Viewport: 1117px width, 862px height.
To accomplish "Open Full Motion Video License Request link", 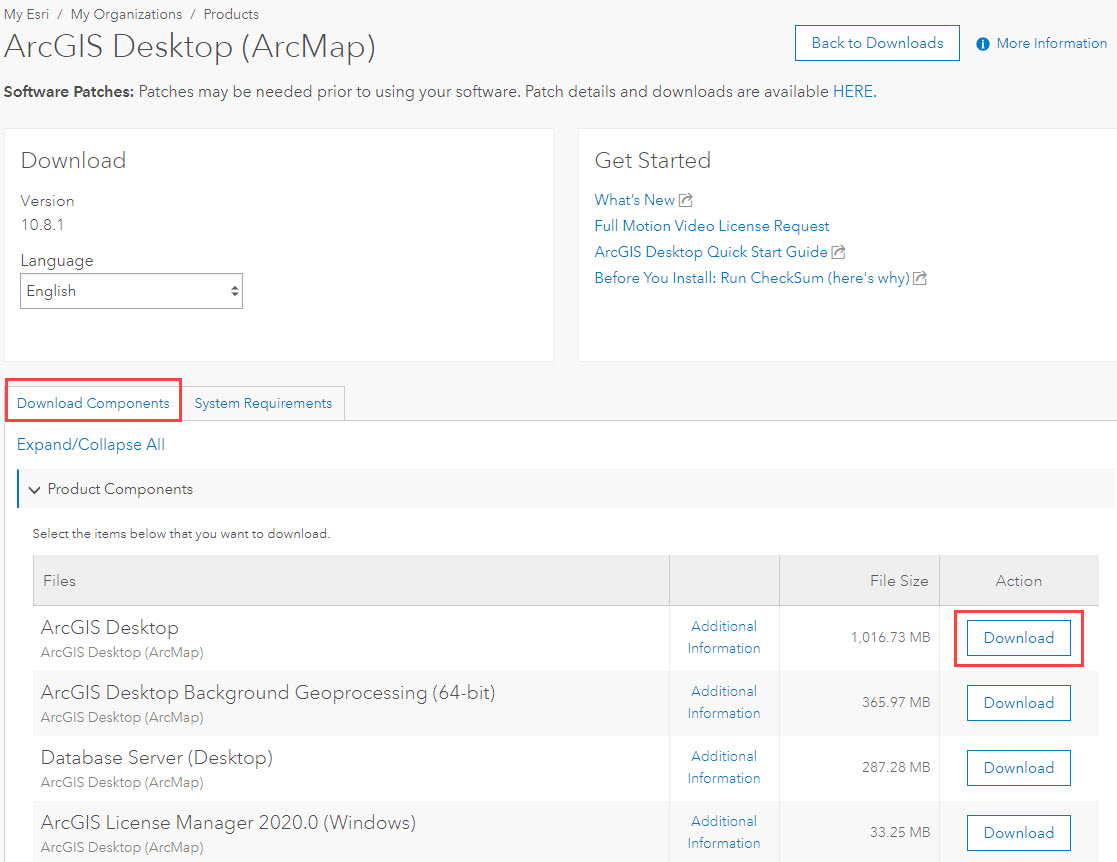I will (x=712, y=226).
